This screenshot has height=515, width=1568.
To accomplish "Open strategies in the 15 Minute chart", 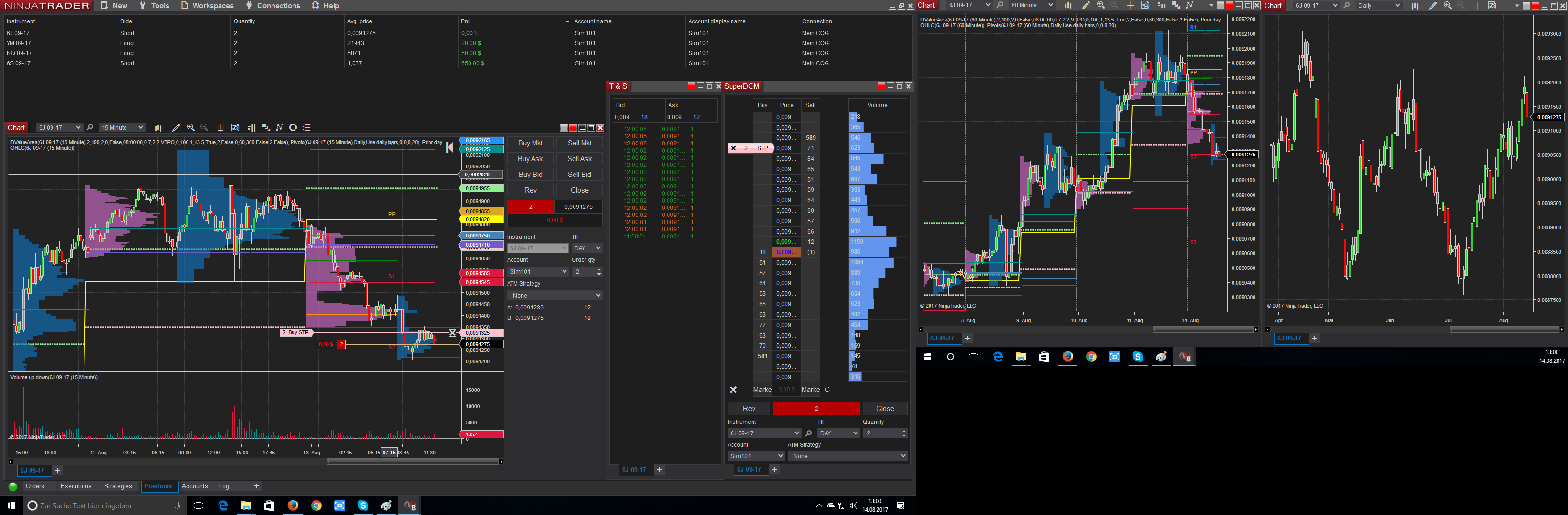I will pyautogui.click(x=280, y=128).
